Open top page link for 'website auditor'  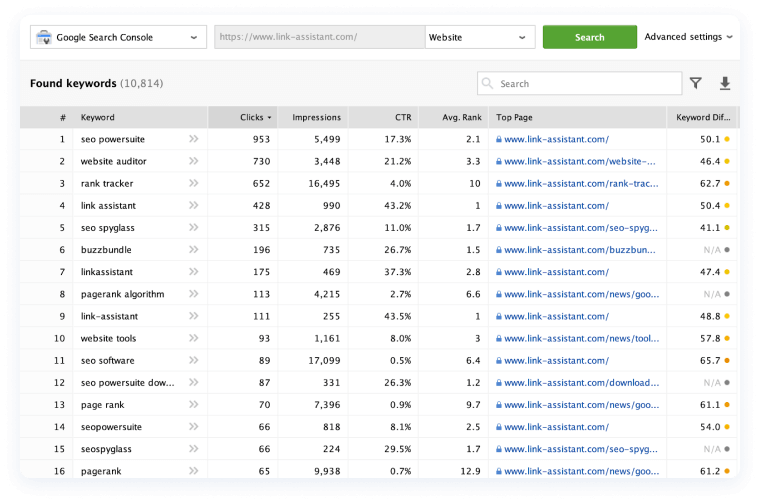580,162
